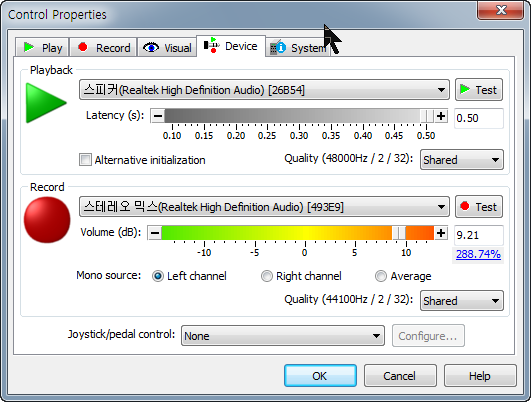This screenshot has width=531, height=402.
Task: Select the Device tab
Action: [231, 46]
